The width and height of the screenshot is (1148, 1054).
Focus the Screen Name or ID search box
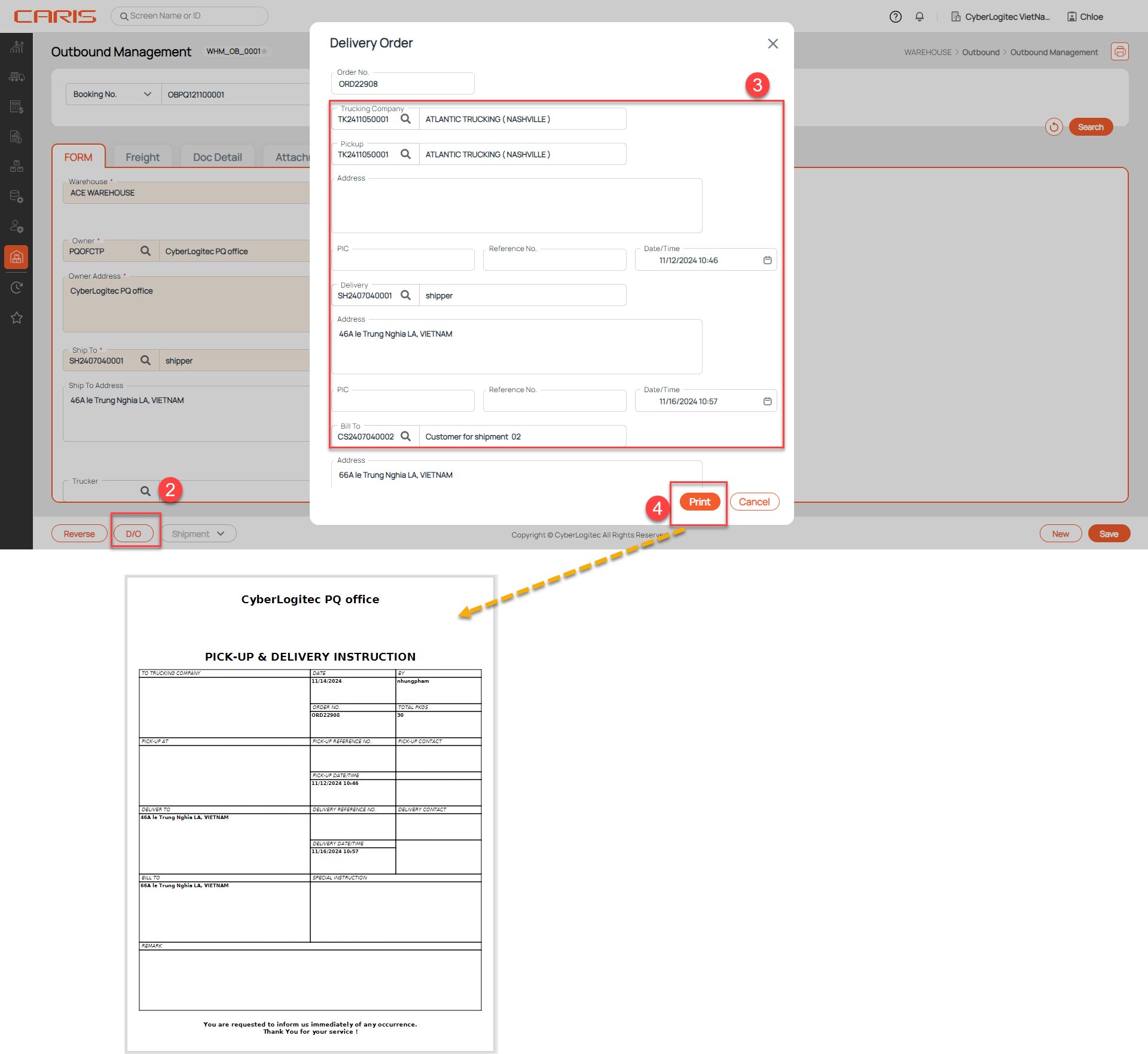pyautogui.click(x=189, y=16)
